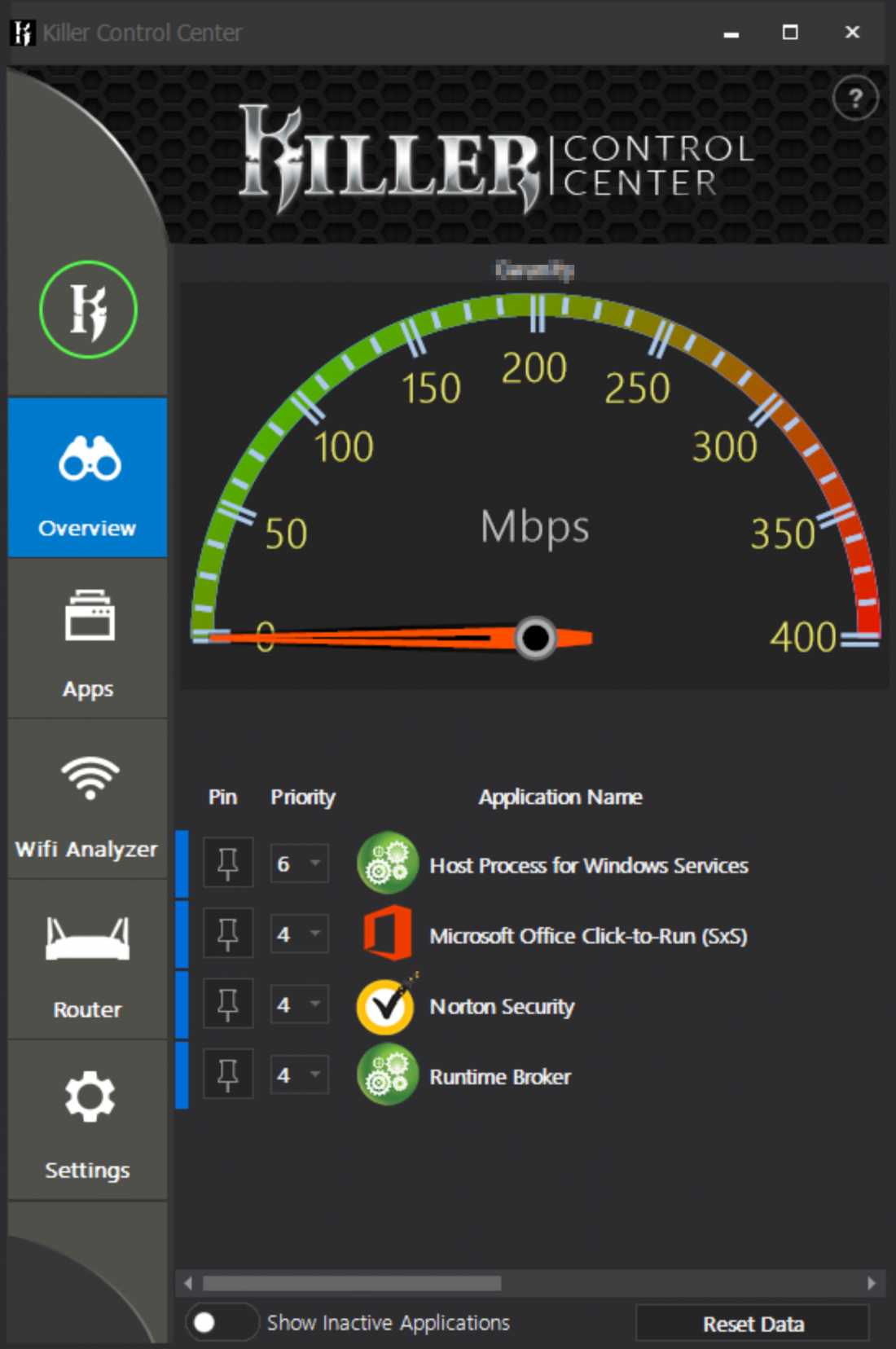
Task: Pin the Host Process for Windows Services
Action: [228, 863]
